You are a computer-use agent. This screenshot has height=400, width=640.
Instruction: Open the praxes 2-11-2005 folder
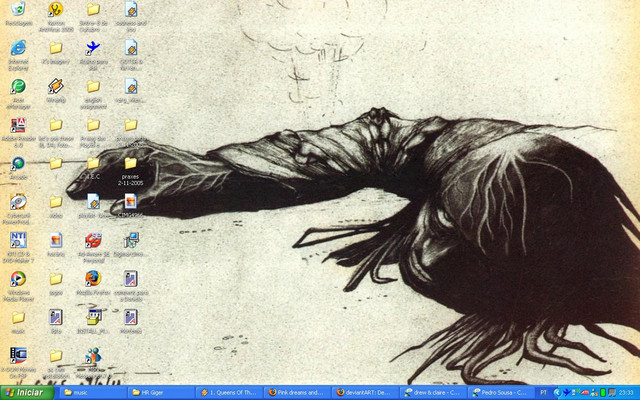pyautogui.click(x=131, y=163)
